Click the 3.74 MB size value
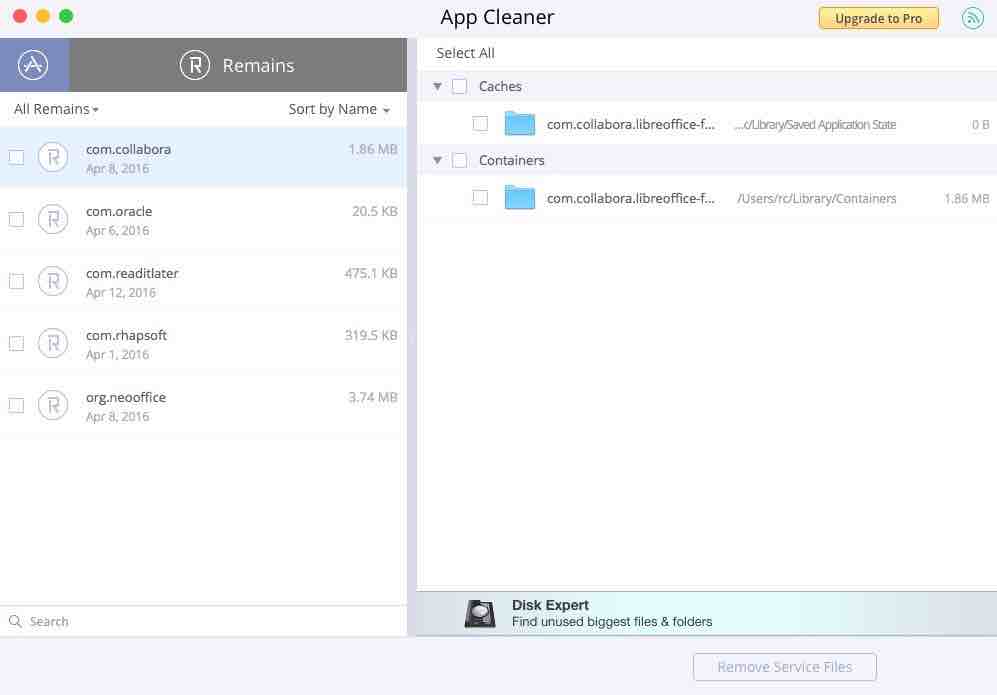 tap(373, 397)
